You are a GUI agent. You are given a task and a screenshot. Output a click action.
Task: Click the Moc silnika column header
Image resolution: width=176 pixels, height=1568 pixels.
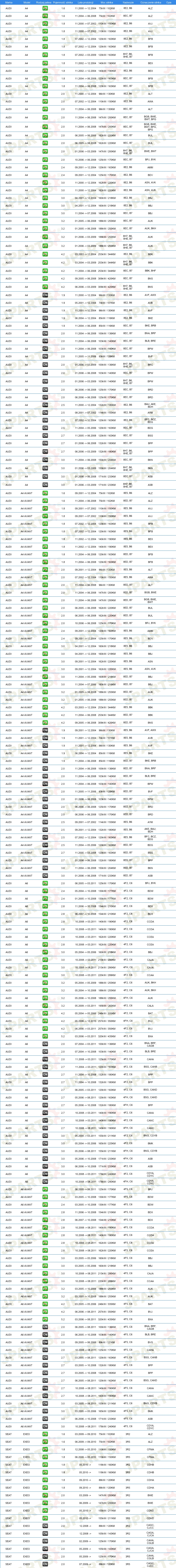[107, 2]
